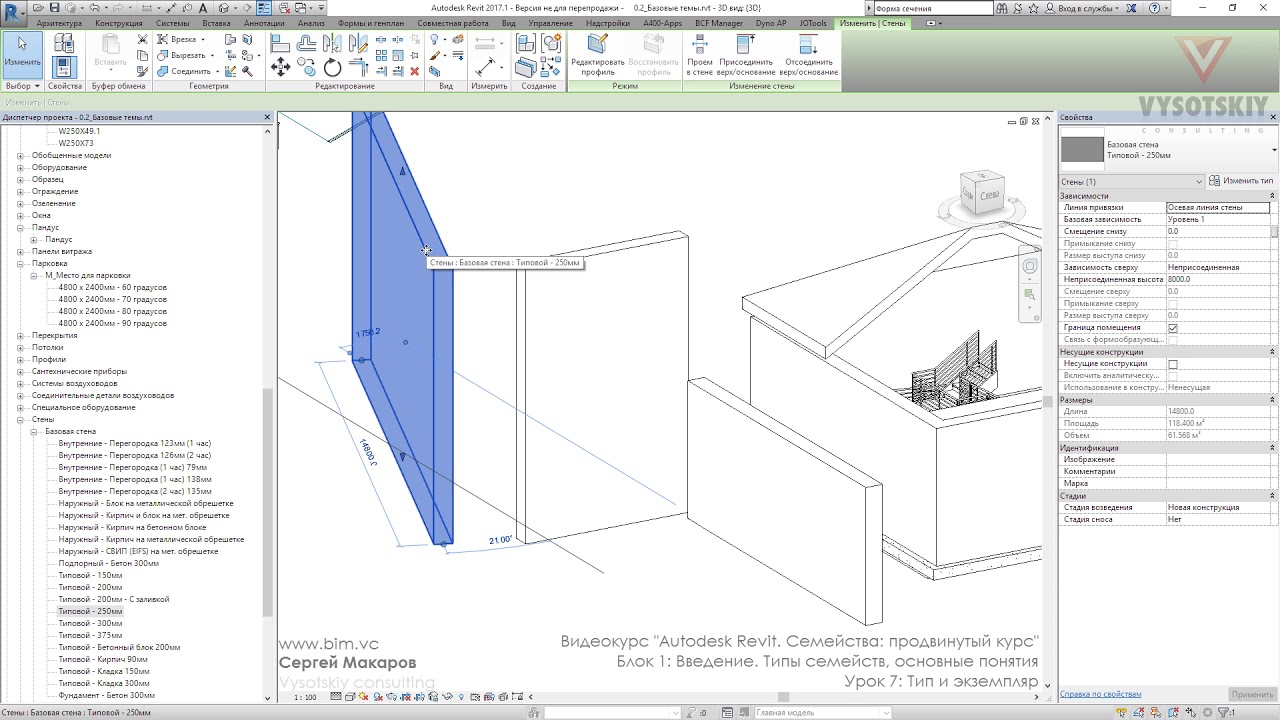This screenshot has height=720, width=1280.
Task: Click Отсоединить верх/основание tool
Action: (808, 55)
